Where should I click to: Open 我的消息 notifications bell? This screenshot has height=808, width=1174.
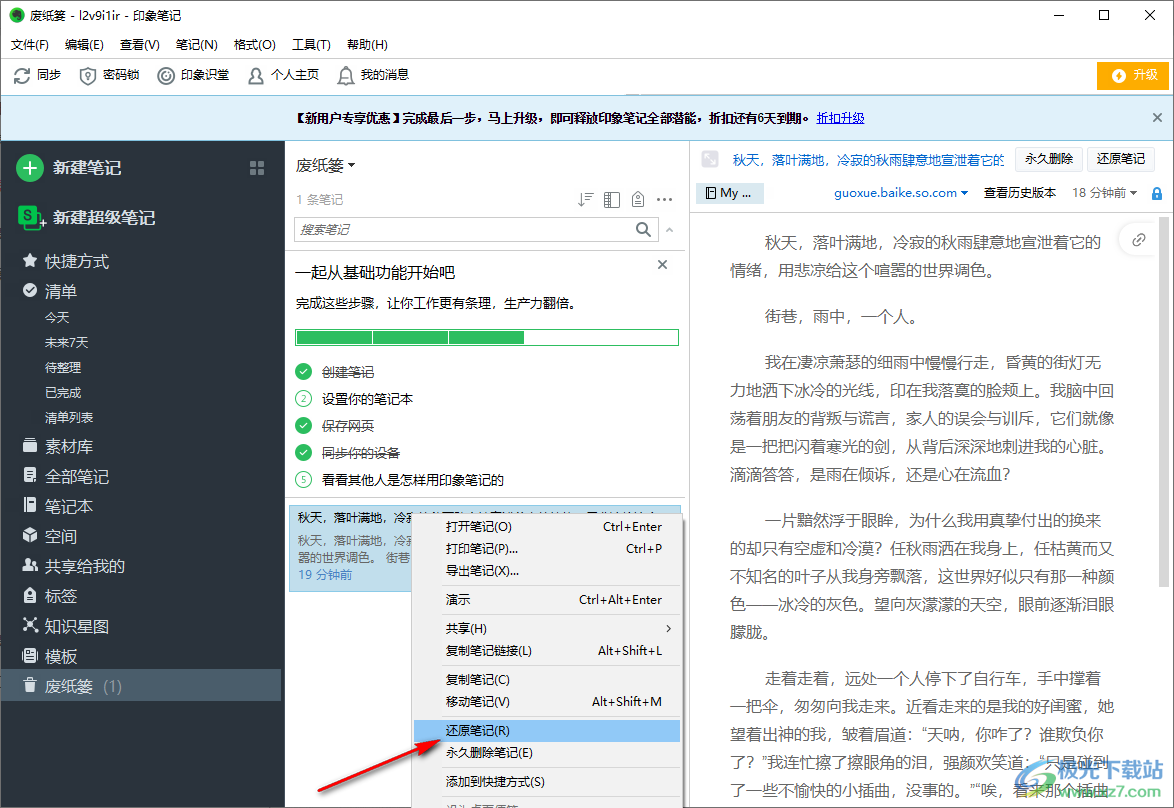tap(373, 75)
